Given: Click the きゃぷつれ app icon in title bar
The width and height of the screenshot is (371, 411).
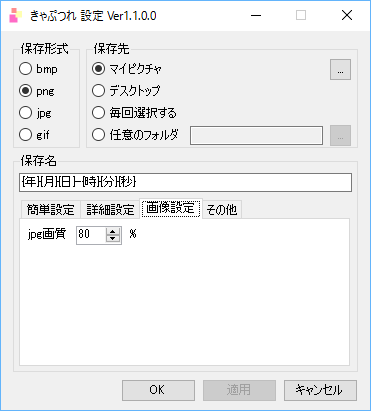Looking at the screenshot, I should click(x=15, y=15).
